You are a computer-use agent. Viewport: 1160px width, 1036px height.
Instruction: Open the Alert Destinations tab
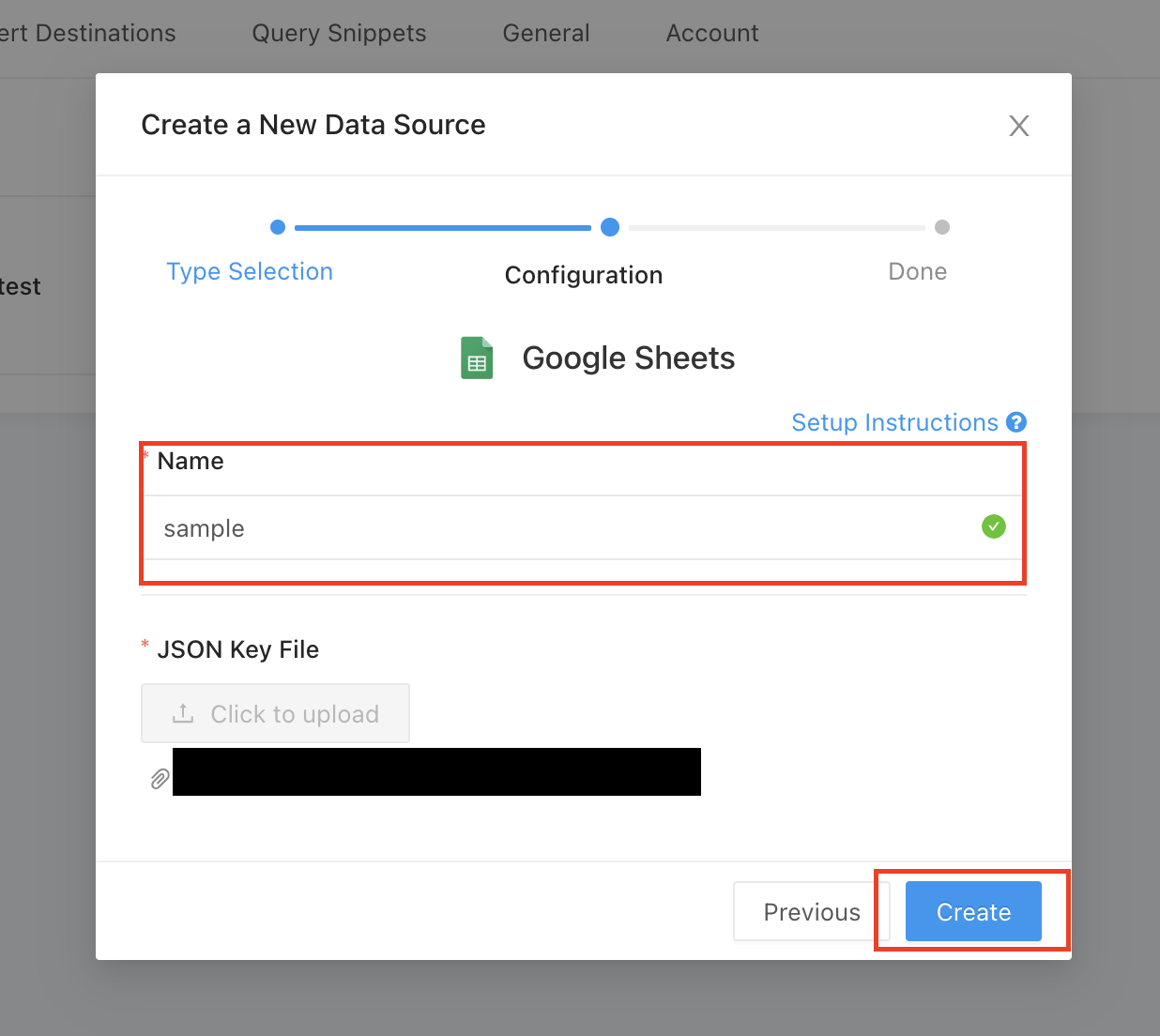tap(88, 33)
